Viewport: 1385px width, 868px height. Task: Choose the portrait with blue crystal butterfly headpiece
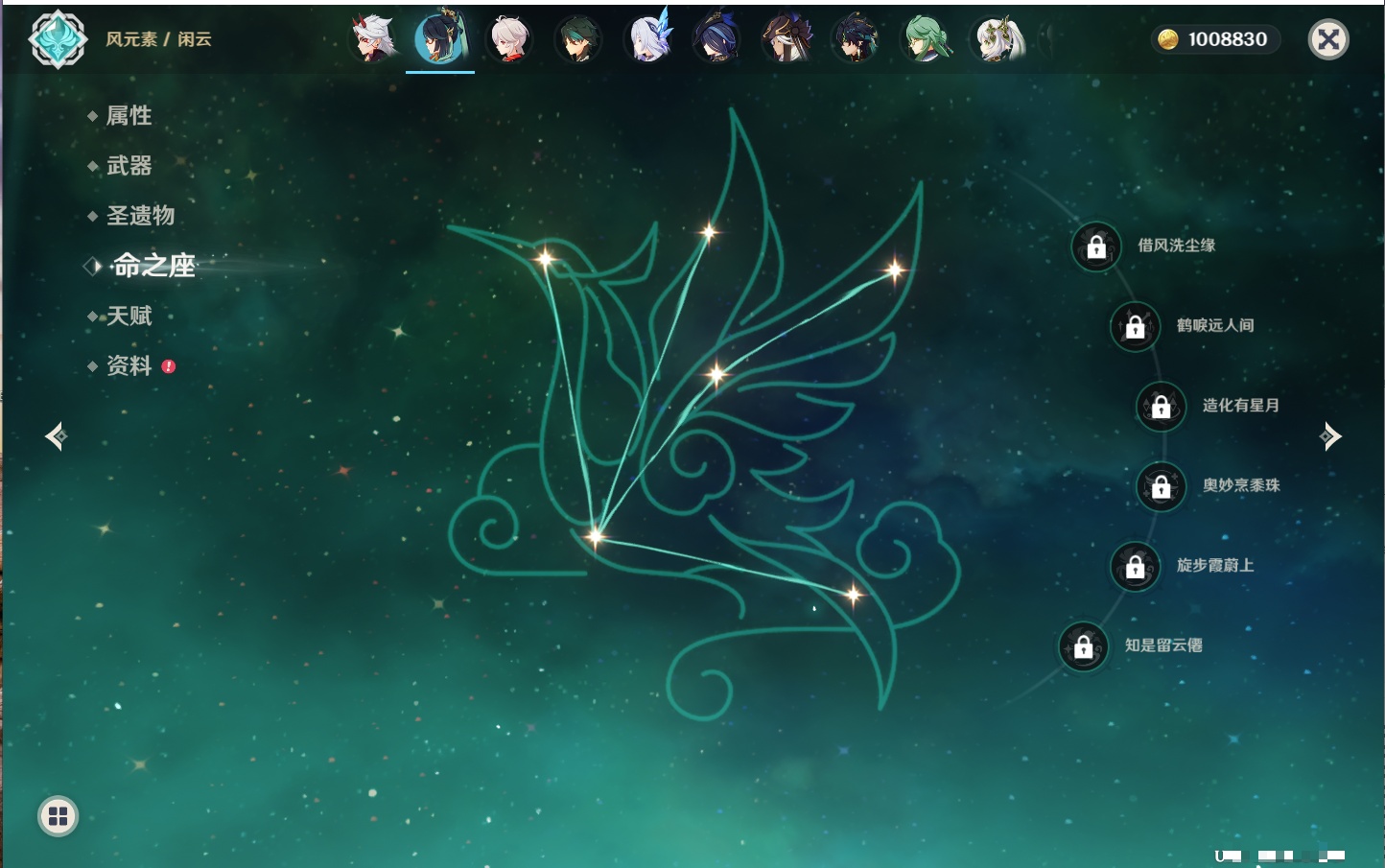pos(649,39)
